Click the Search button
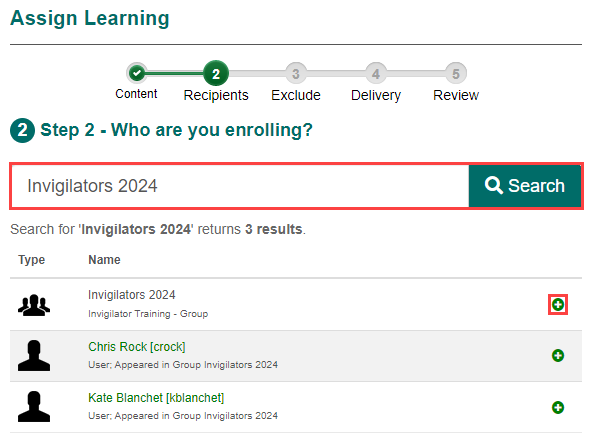 (525, 186)
